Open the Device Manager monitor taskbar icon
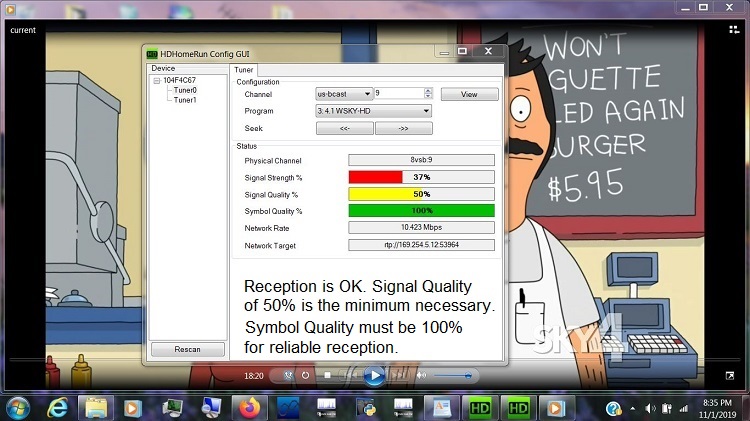Screen dimensions: 750x421 (x=172, y=408)
